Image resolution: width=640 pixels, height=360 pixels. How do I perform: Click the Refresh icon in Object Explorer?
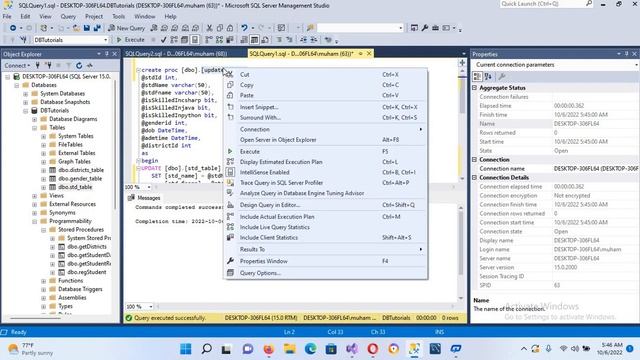point(79,65)
